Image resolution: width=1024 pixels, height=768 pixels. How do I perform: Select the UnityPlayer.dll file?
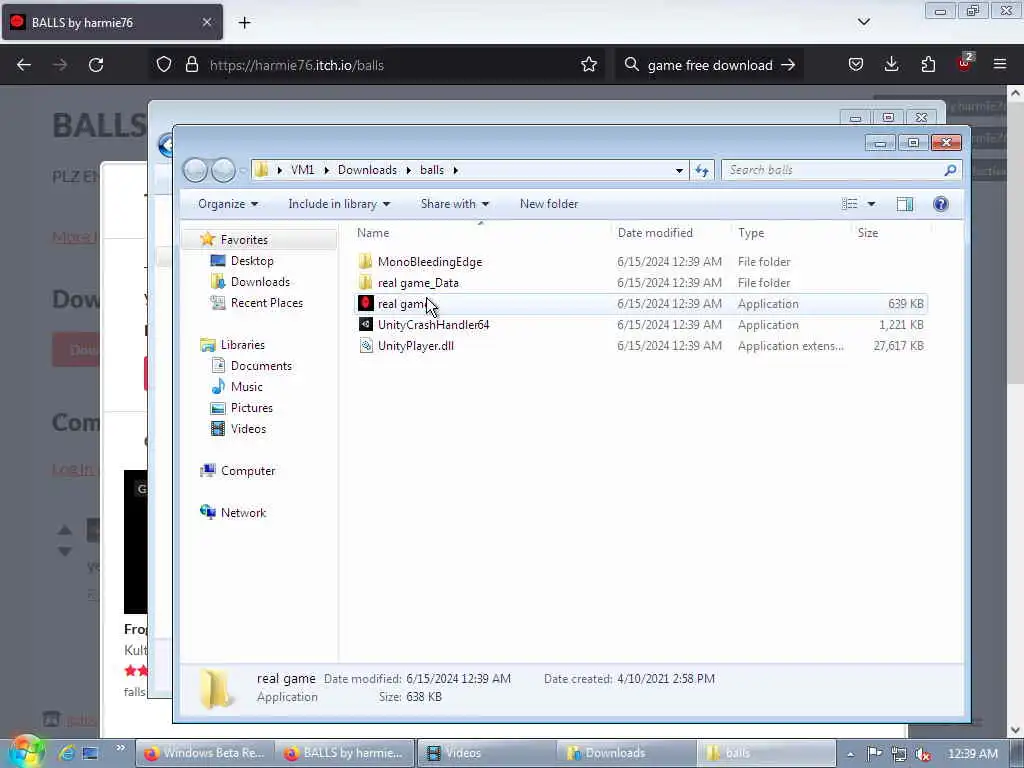415,345
